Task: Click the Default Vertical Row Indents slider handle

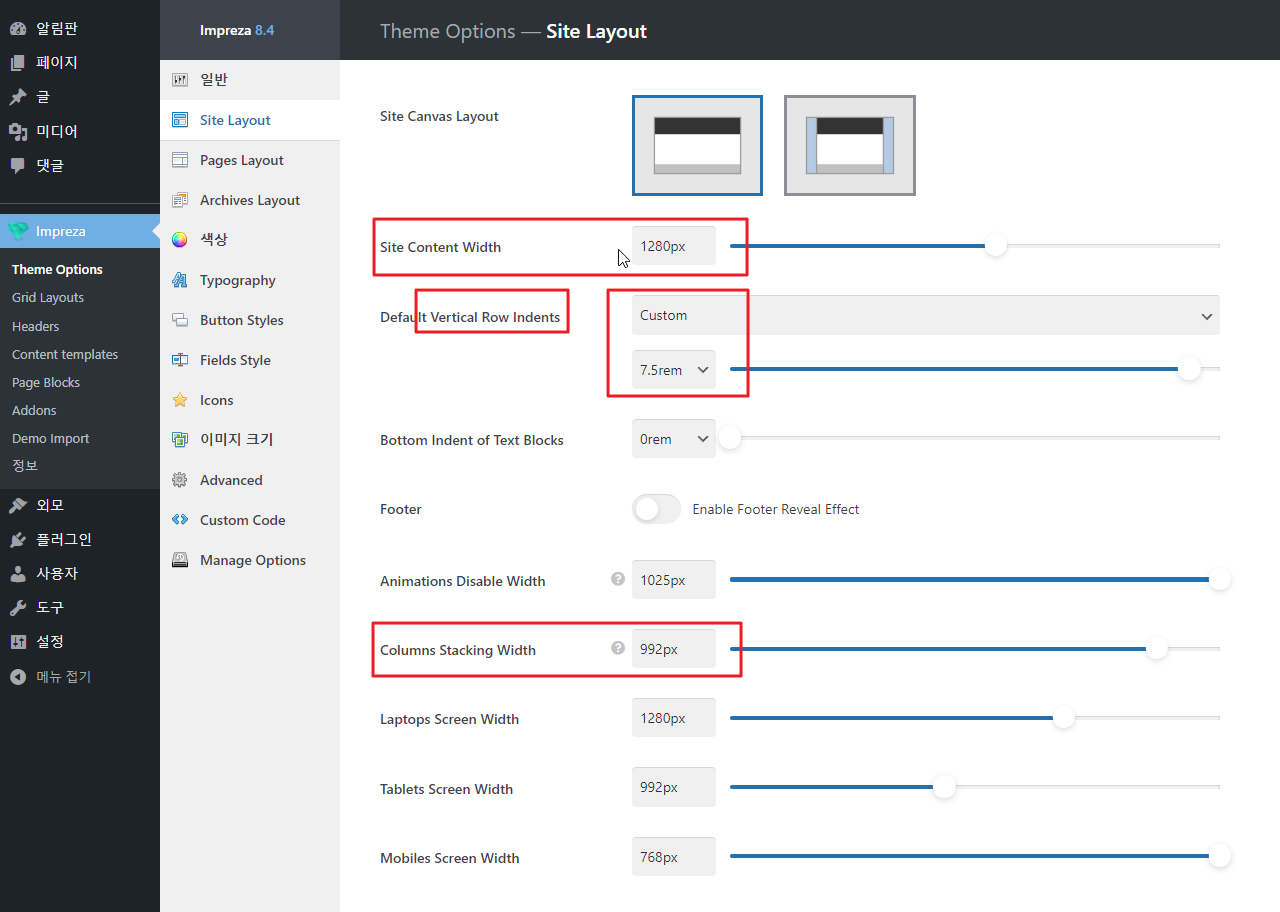Action: [x=1189, y=369]
